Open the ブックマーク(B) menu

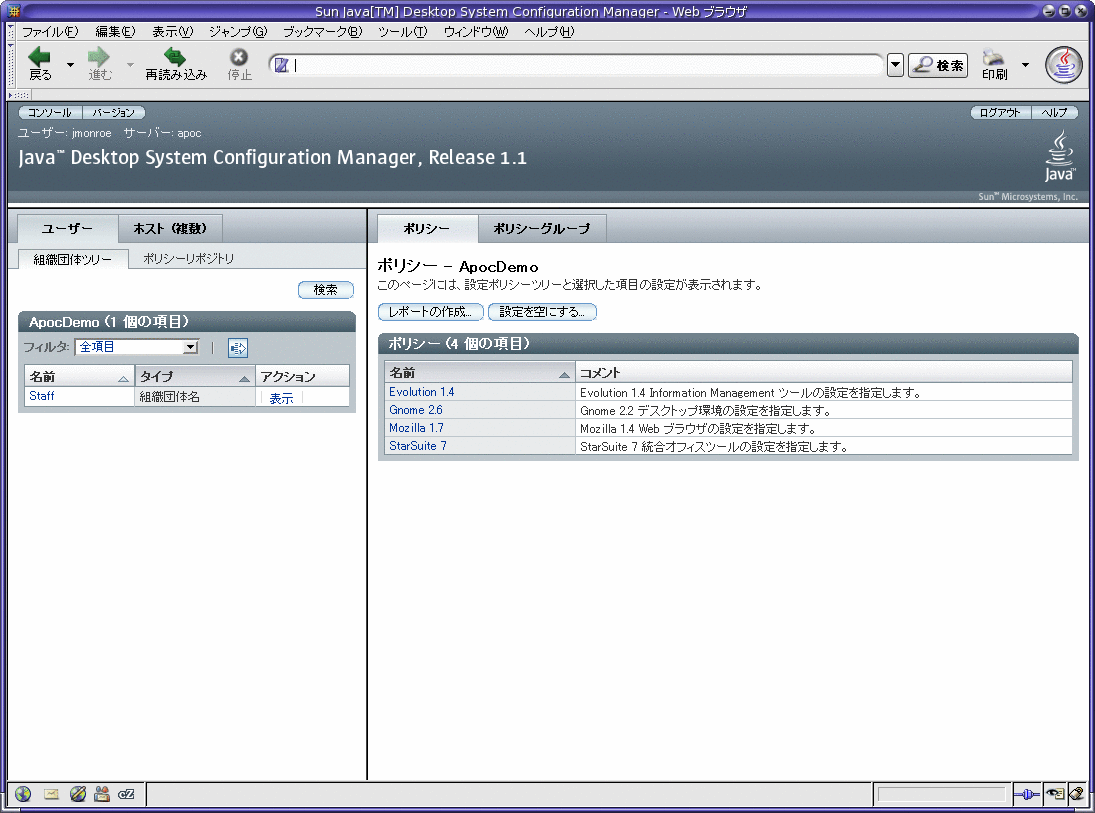323,31
